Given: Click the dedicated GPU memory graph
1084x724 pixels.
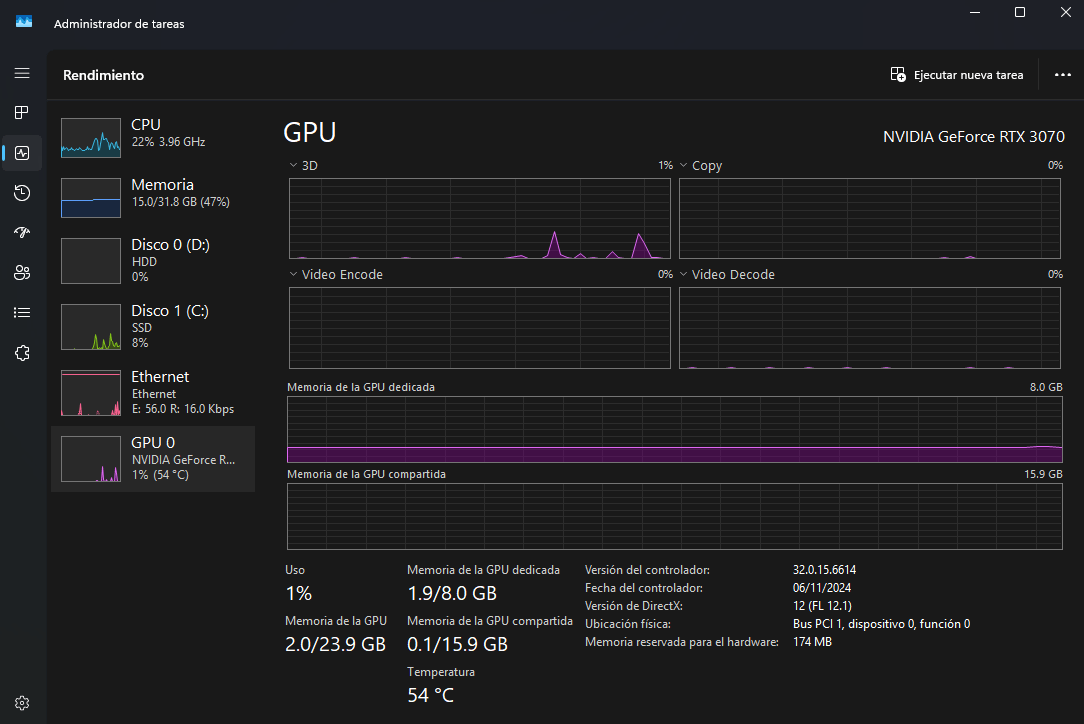Looking at the screenshot, I should (x=675, y=429).
